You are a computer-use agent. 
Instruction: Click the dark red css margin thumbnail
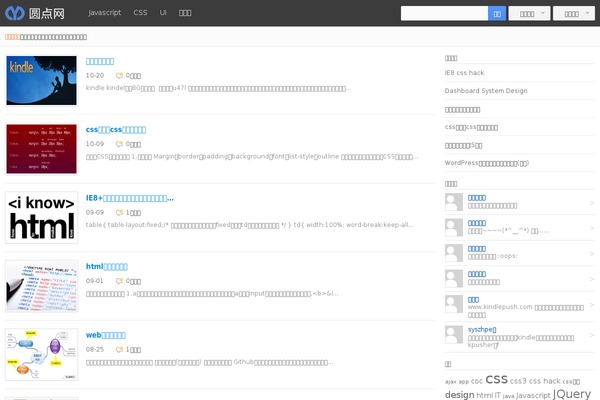tap(41, 149)
